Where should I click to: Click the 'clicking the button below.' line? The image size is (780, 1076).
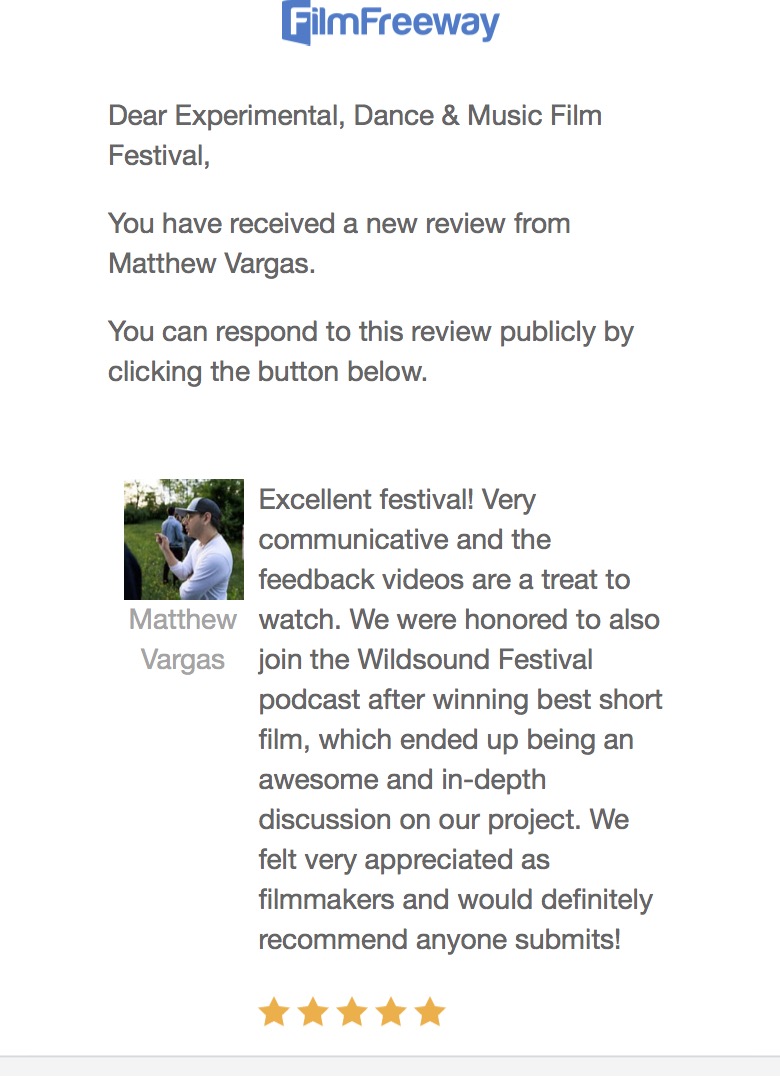pyautogui.click(x=267, y=371)
